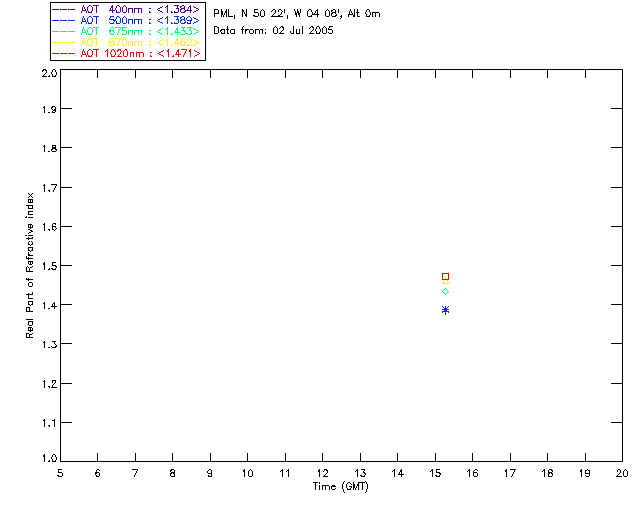Screen dimensions: 640x512
Task: Click the red dashed legend line
Action: click(x=64, y=53)
